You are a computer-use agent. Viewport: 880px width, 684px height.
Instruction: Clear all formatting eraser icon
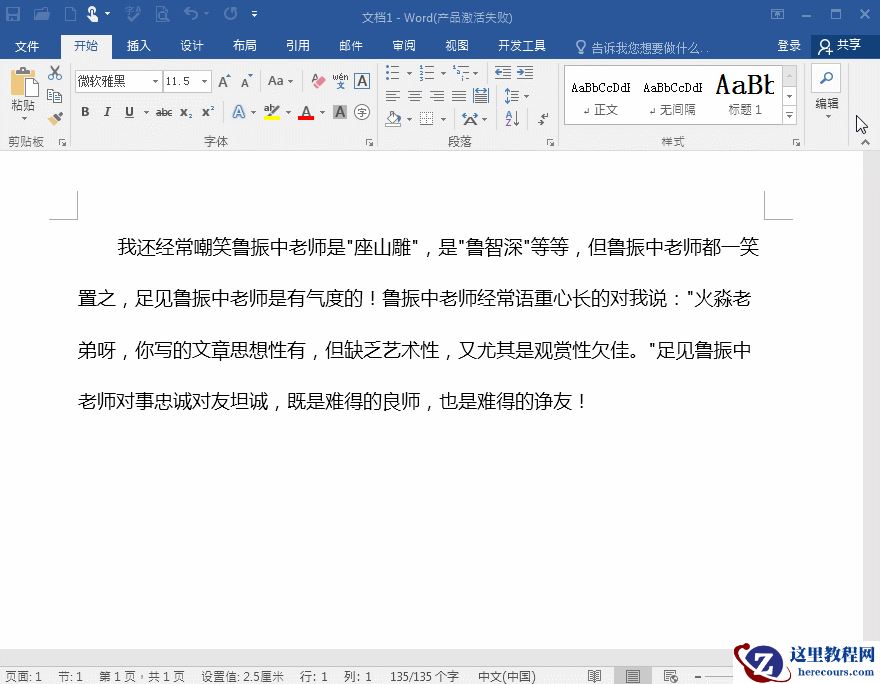coord(318,81)
